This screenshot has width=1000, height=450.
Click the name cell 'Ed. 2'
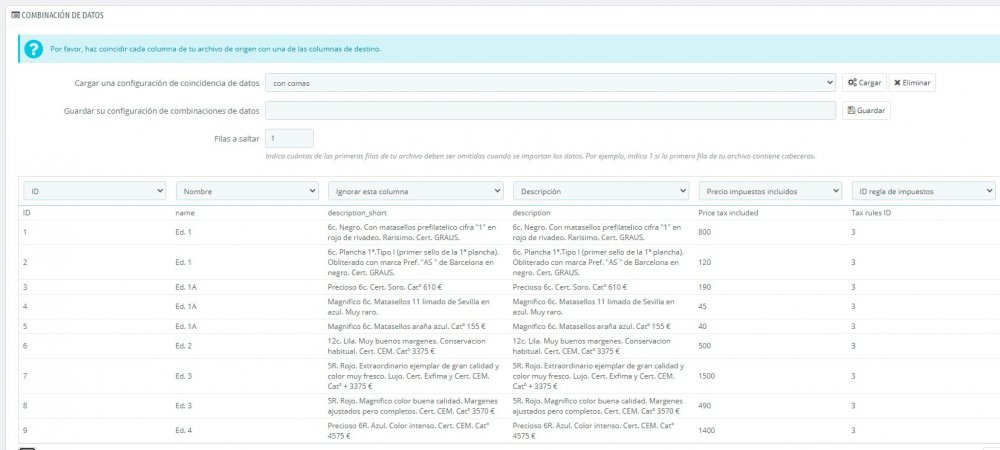click(184, 346)
